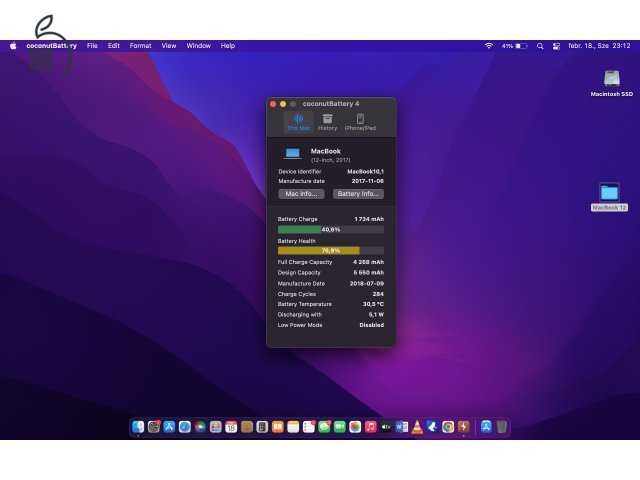Open Photos from the Dock

[355, 427]
